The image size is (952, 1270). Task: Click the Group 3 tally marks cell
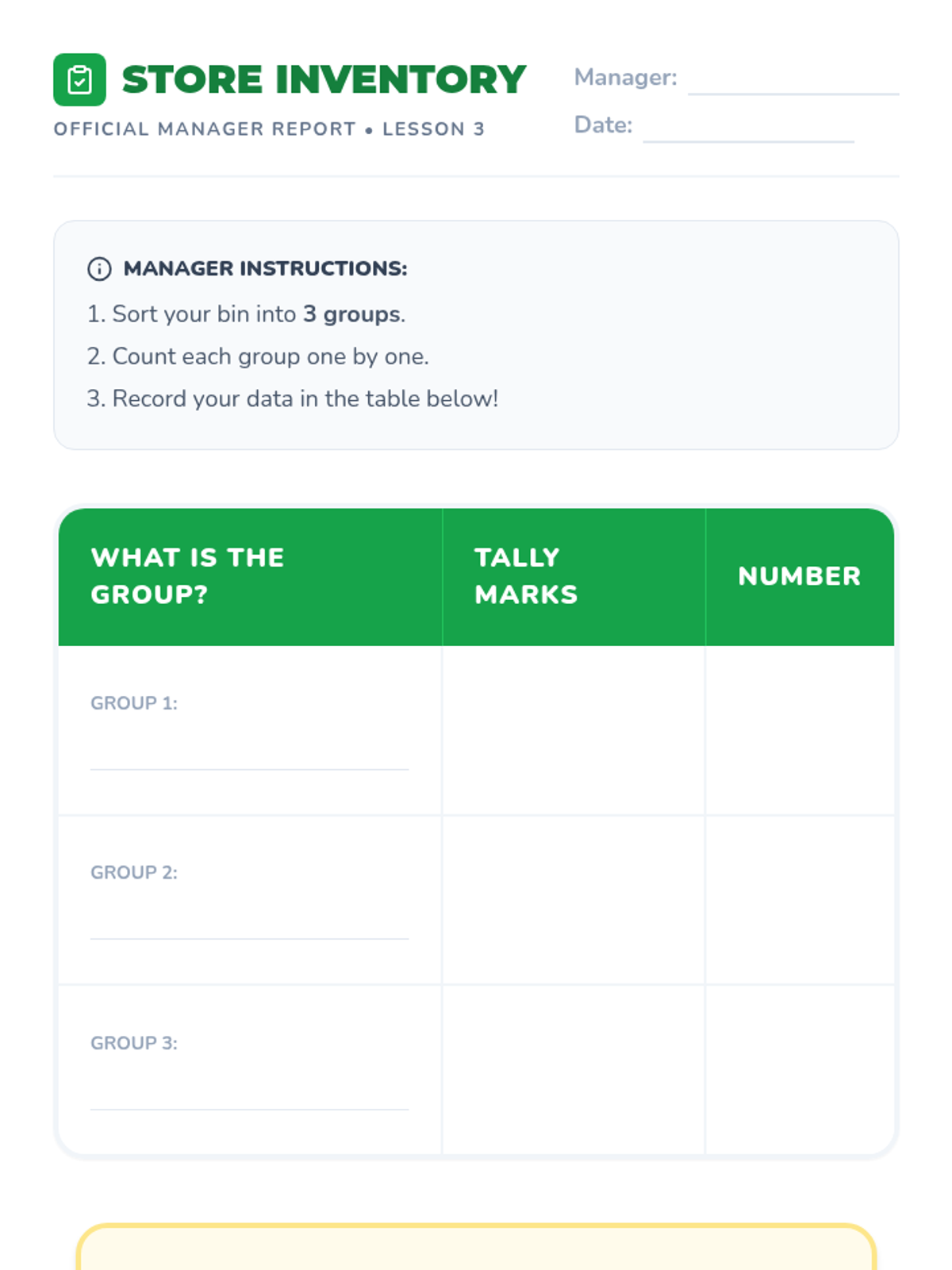click(573, 1070)
